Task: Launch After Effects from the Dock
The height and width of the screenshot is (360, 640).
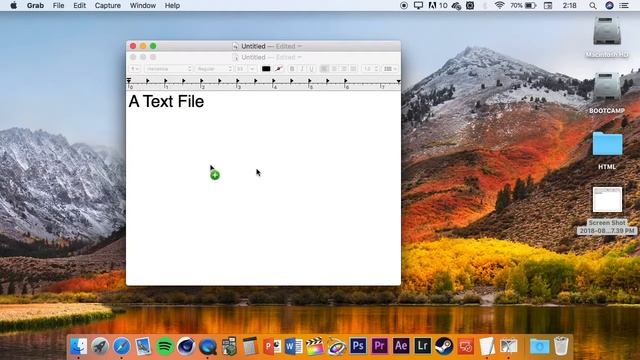Action: 401,346
